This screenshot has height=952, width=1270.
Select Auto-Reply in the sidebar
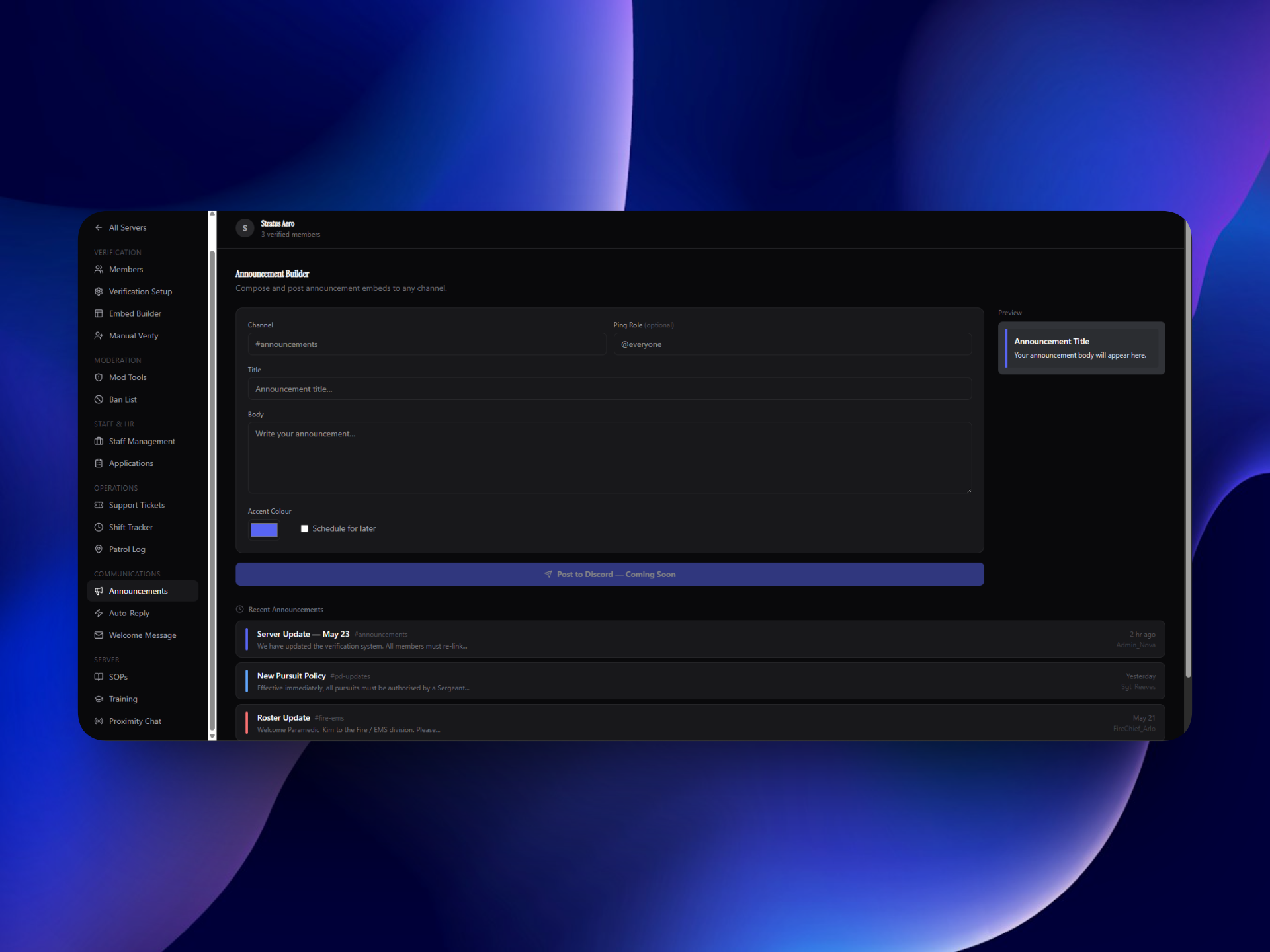[x=142, y=614]
